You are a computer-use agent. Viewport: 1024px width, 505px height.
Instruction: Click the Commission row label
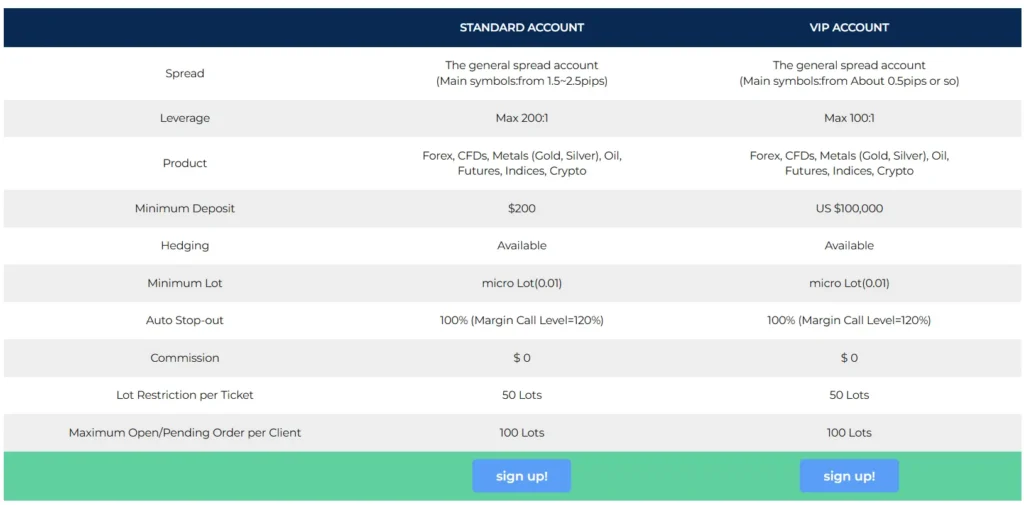(185, 358)
